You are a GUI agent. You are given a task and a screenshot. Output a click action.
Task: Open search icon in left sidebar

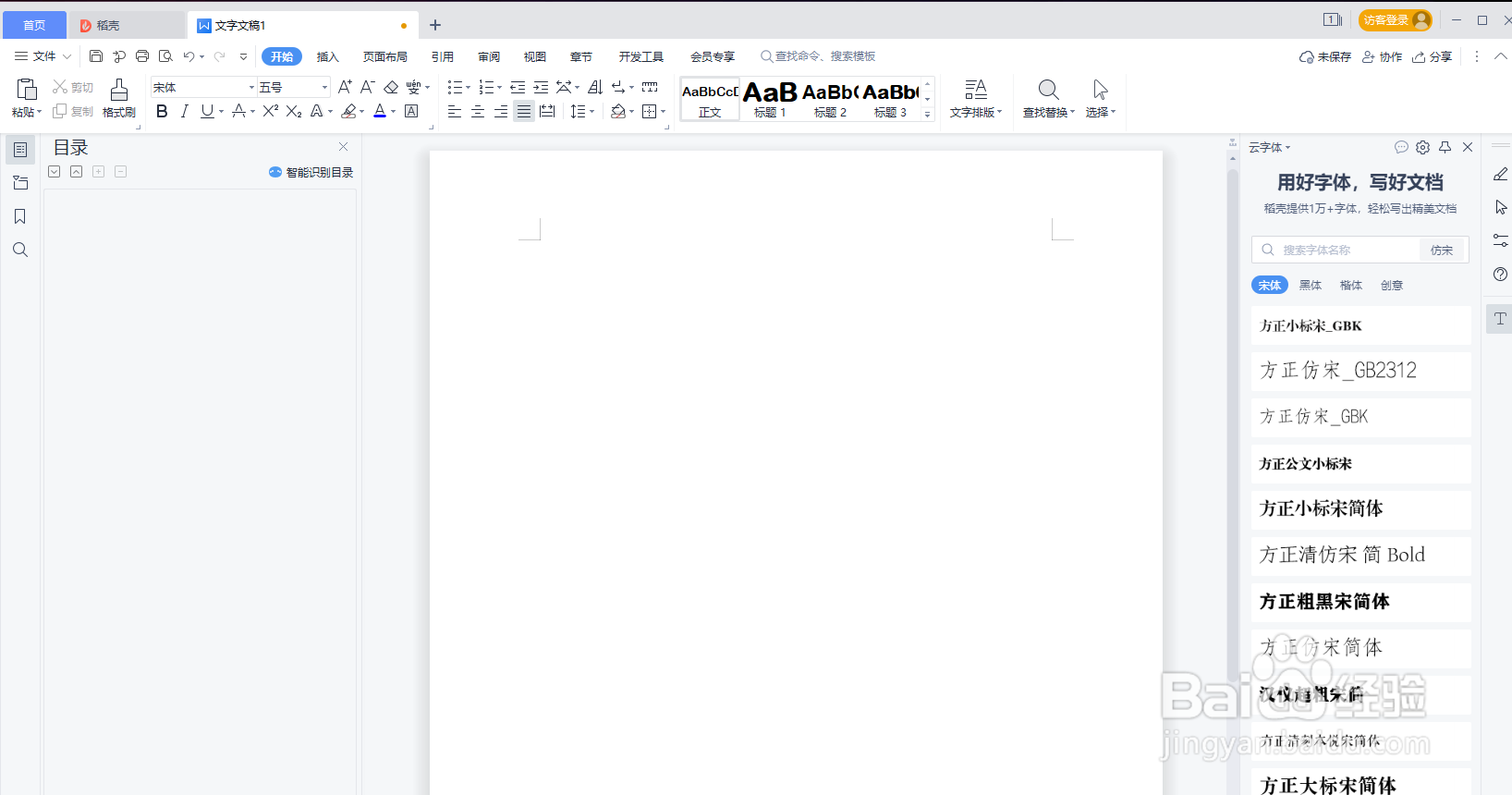coord(20,250)
